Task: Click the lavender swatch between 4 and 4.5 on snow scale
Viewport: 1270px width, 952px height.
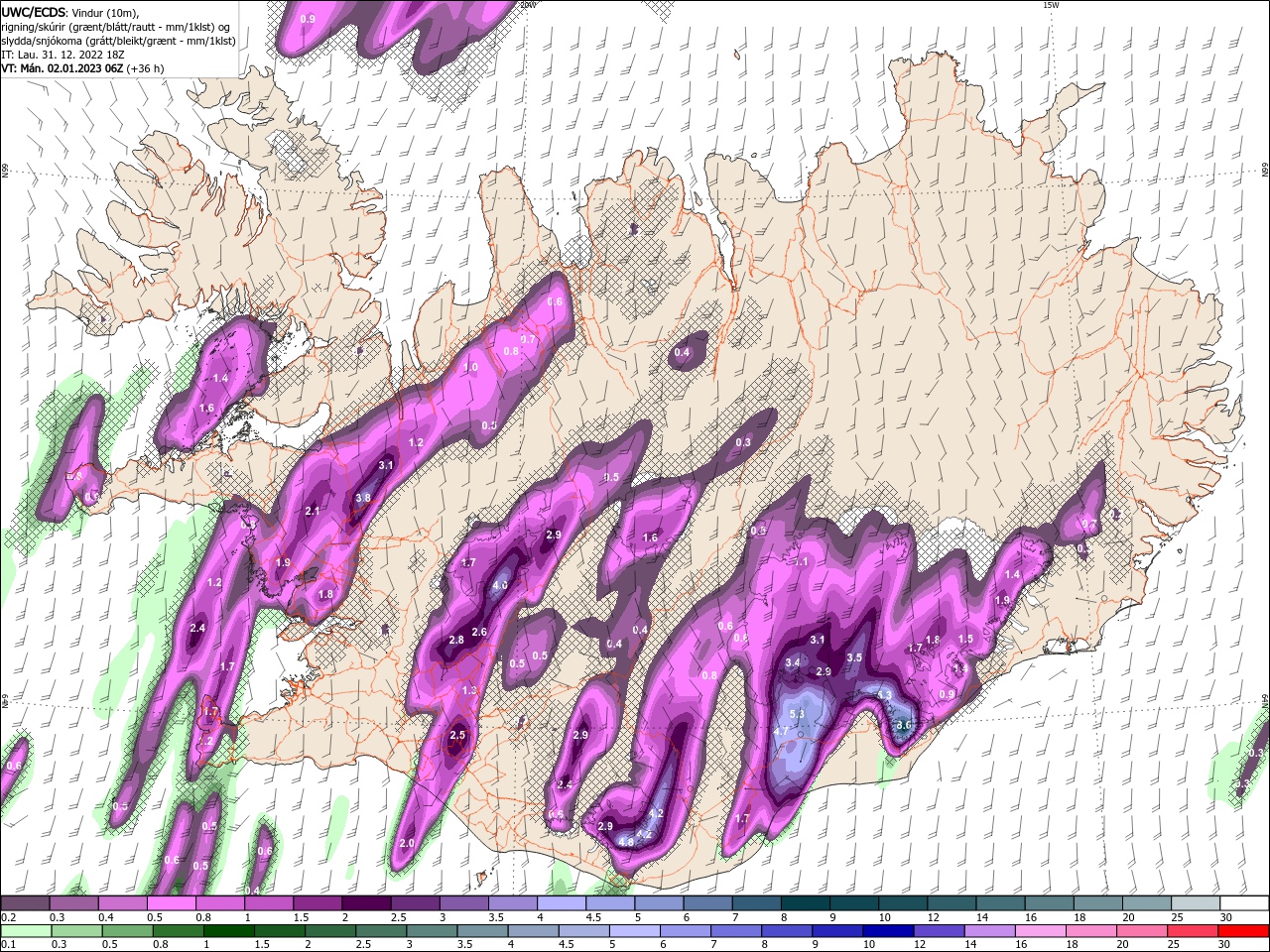Action: coord(562,903)
